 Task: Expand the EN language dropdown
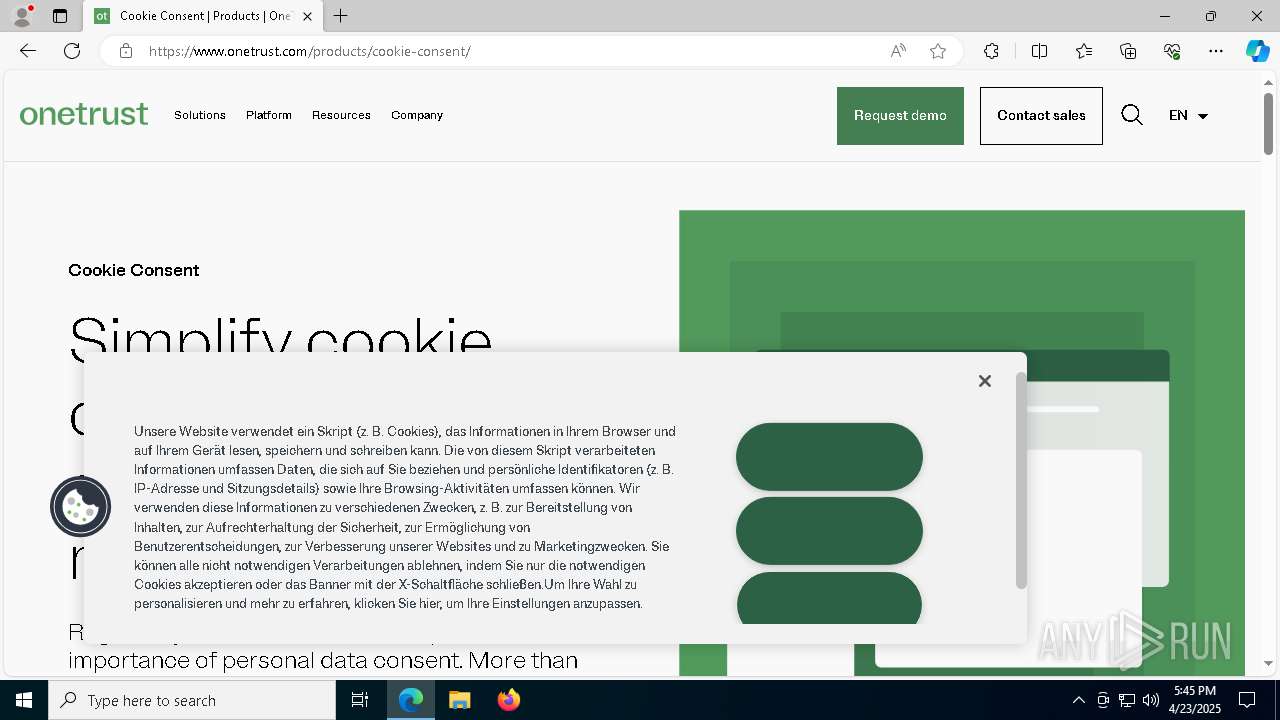tap(1188, 115)
